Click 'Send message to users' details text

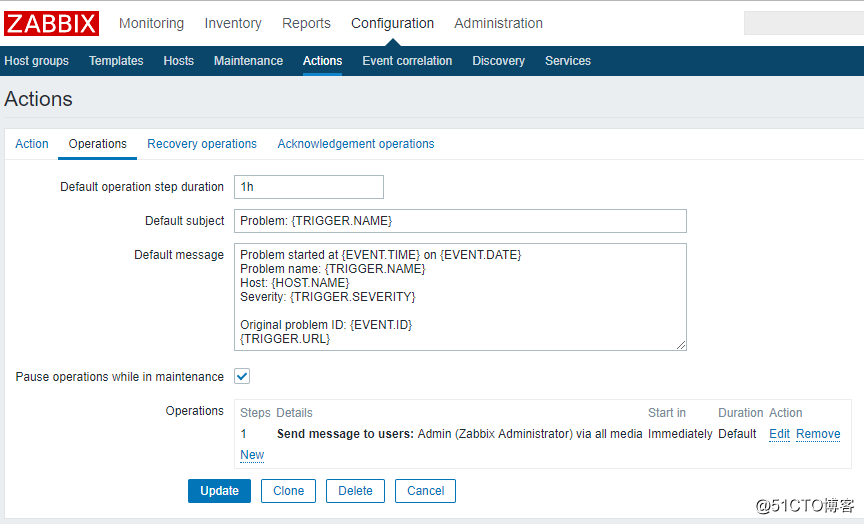point(460,434)
